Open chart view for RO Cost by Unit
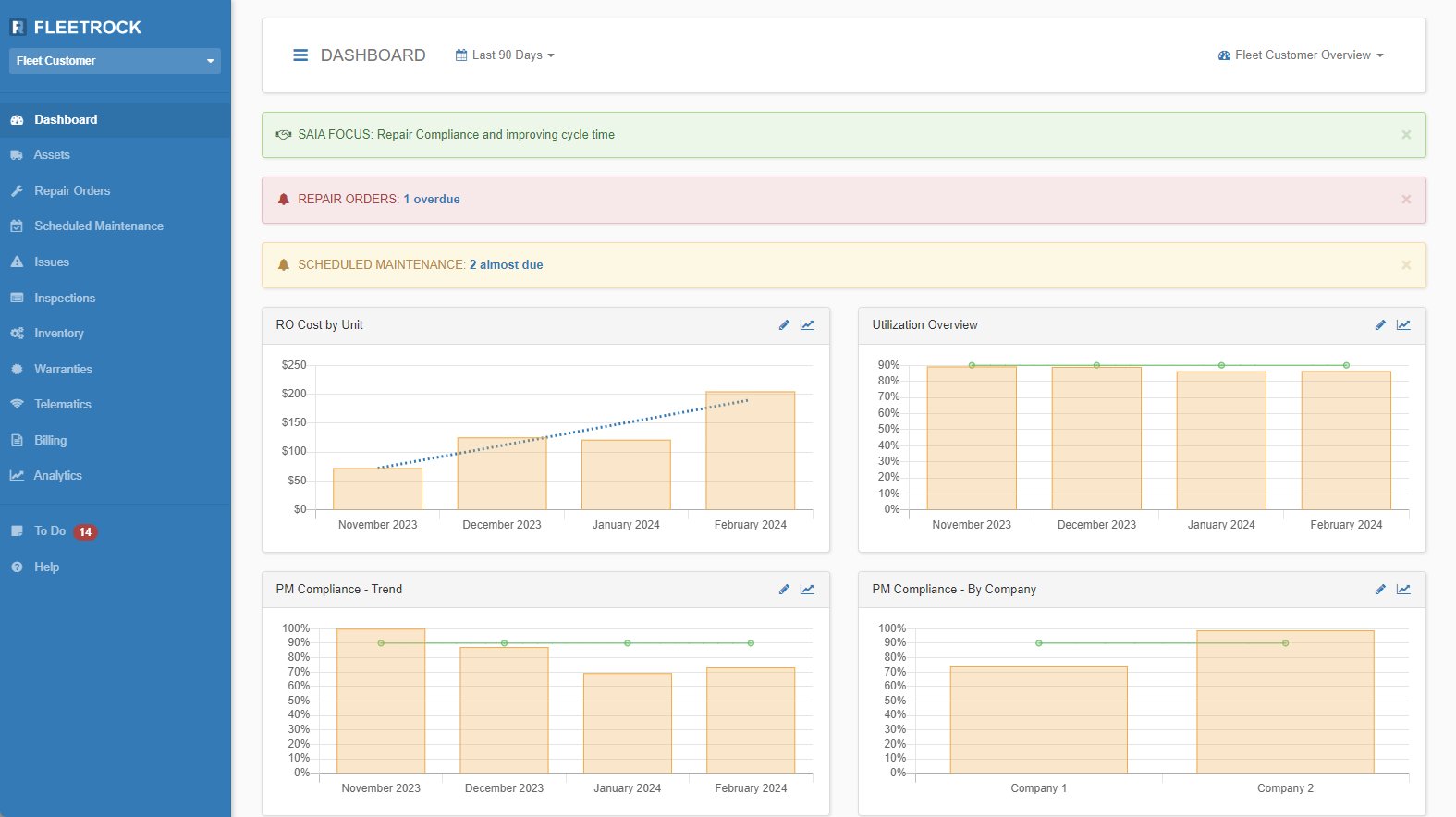This screenshot has height=817, width=1456. 807,325
